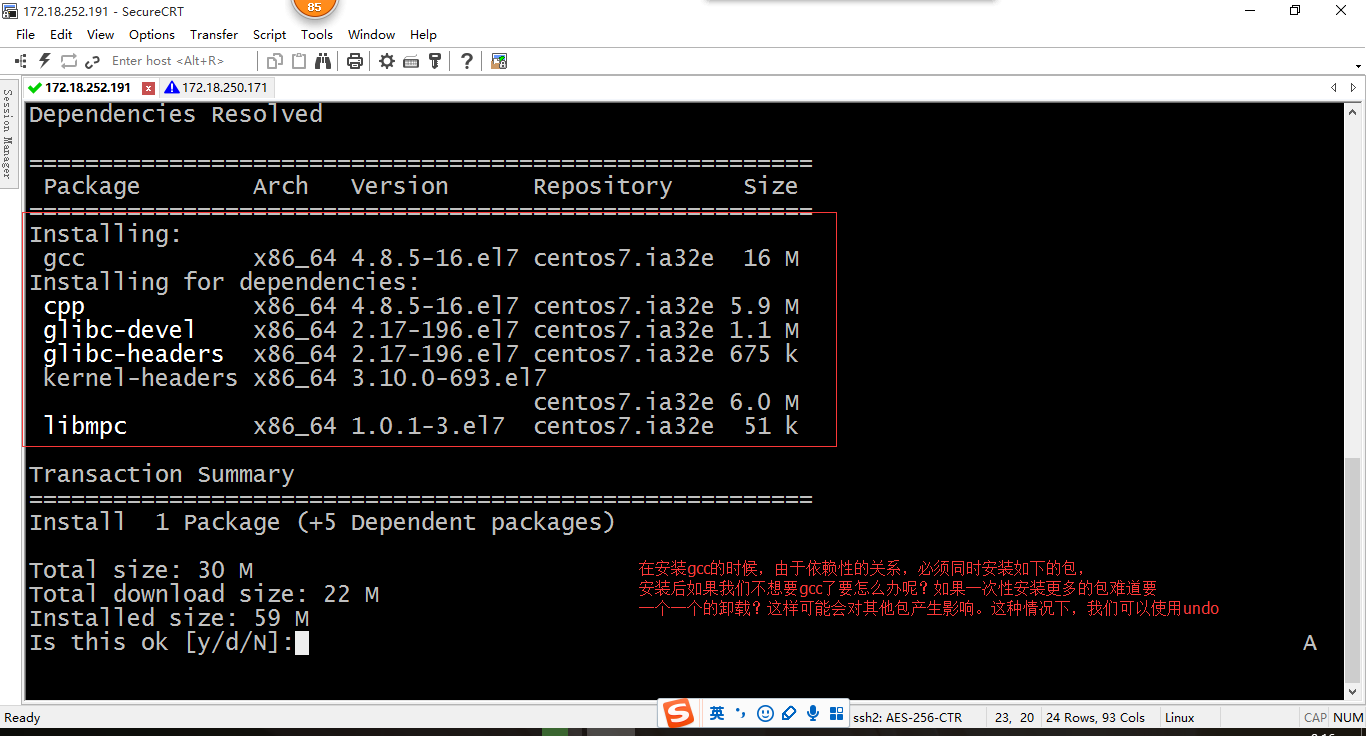The image size is (1366, 736).
Task: Open Sogou emoji panel
Action: (x=765, y=713)
